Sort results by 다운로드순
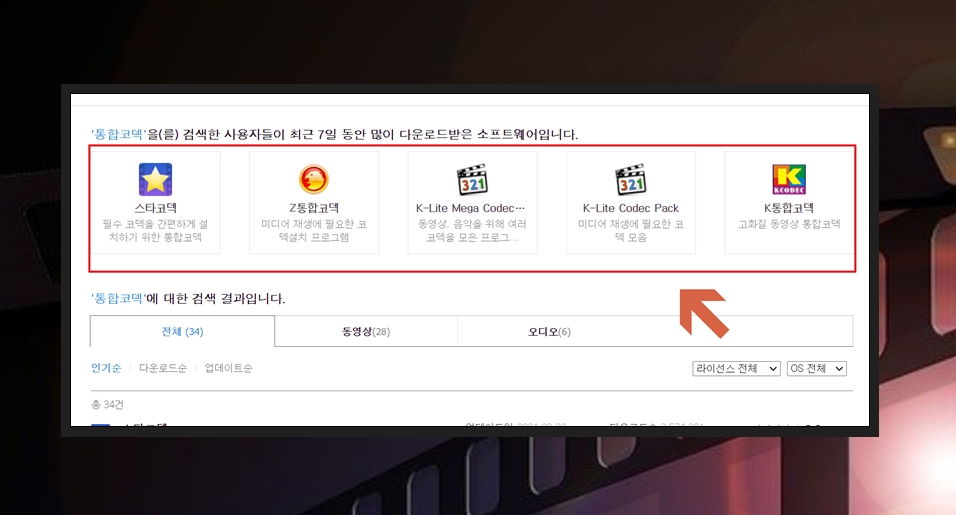 click(163, 368)
